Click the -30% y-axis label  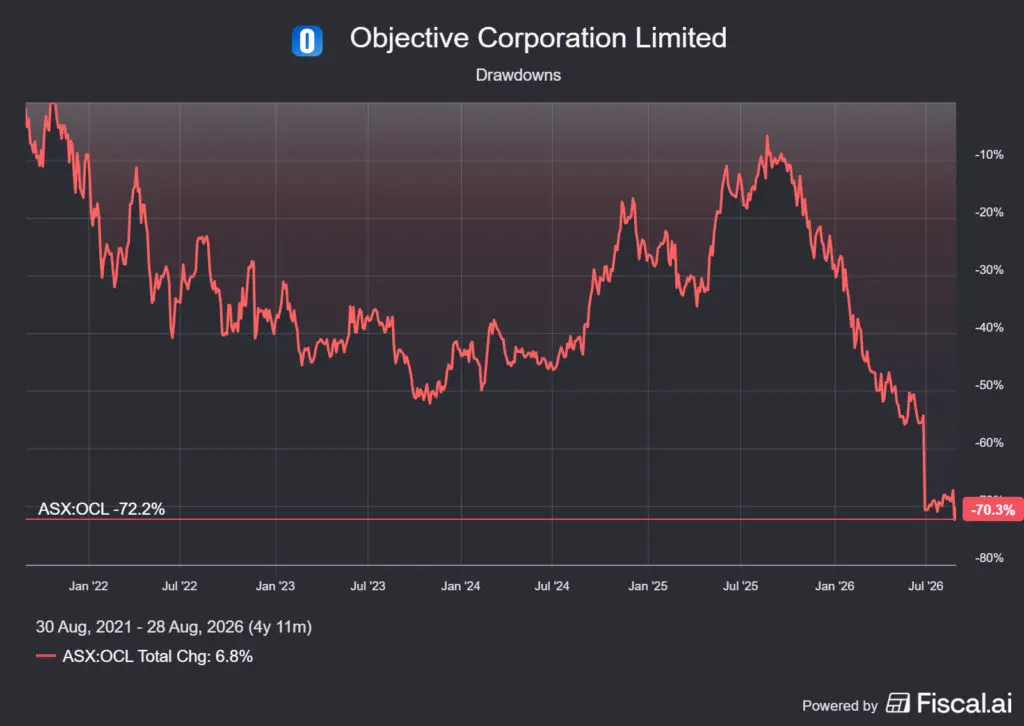(989, 270)
